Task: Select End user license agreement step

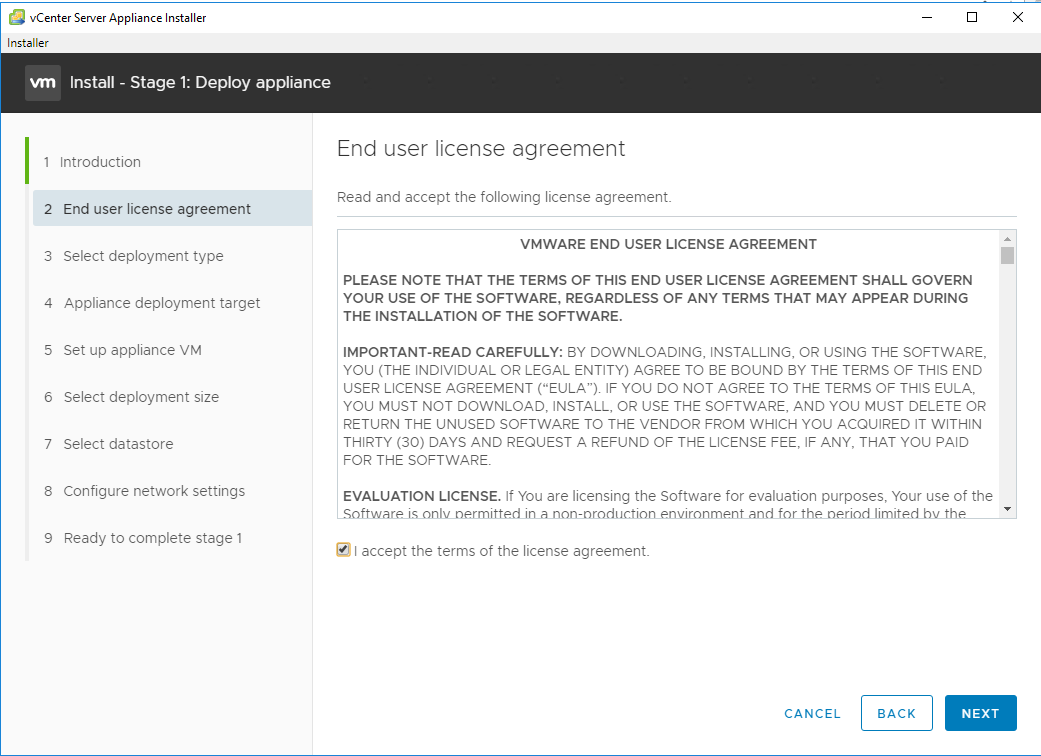Action: [157, 209]
